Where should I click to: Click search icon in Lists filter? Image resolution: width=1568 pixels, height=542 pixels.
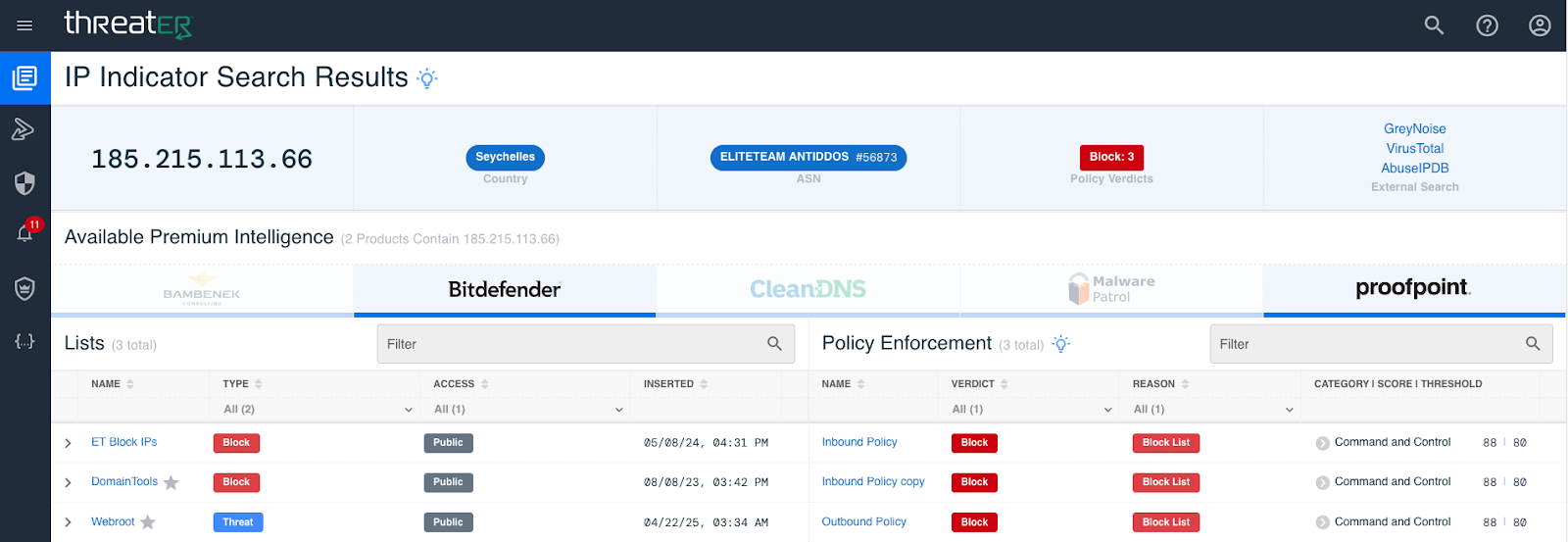click(774, 344)
